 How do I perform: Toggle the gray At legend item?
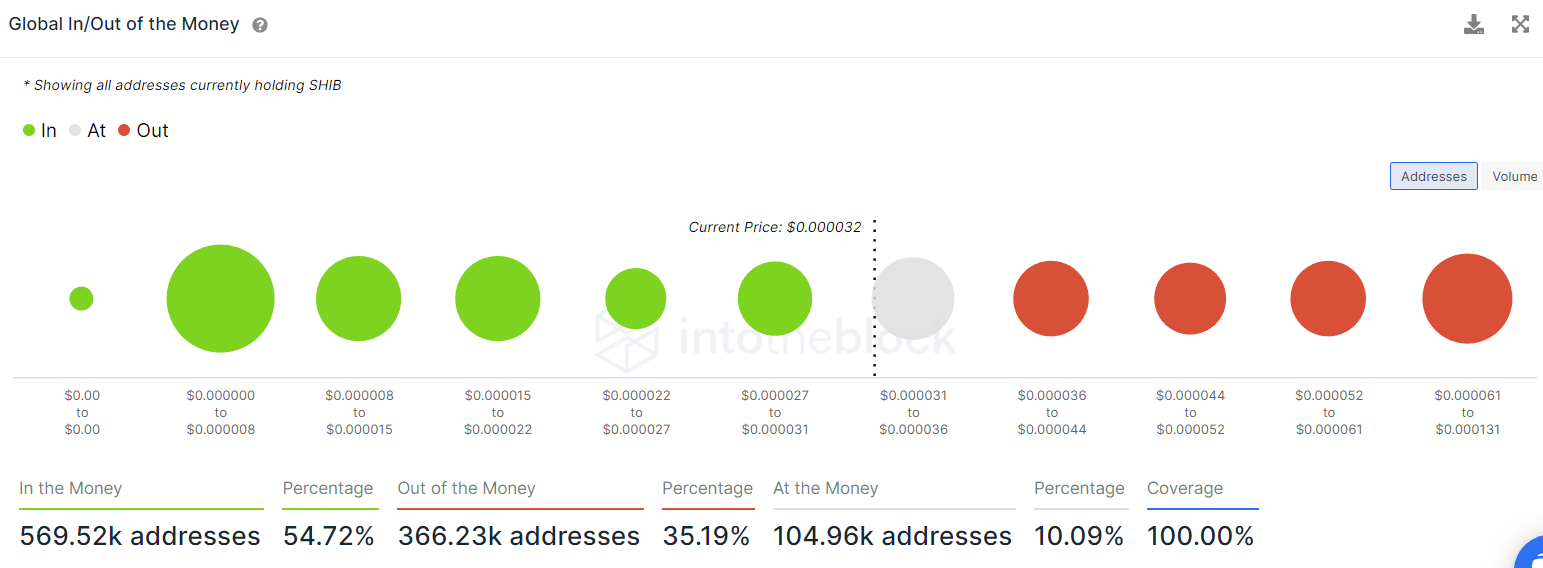(x=87, y=131)
